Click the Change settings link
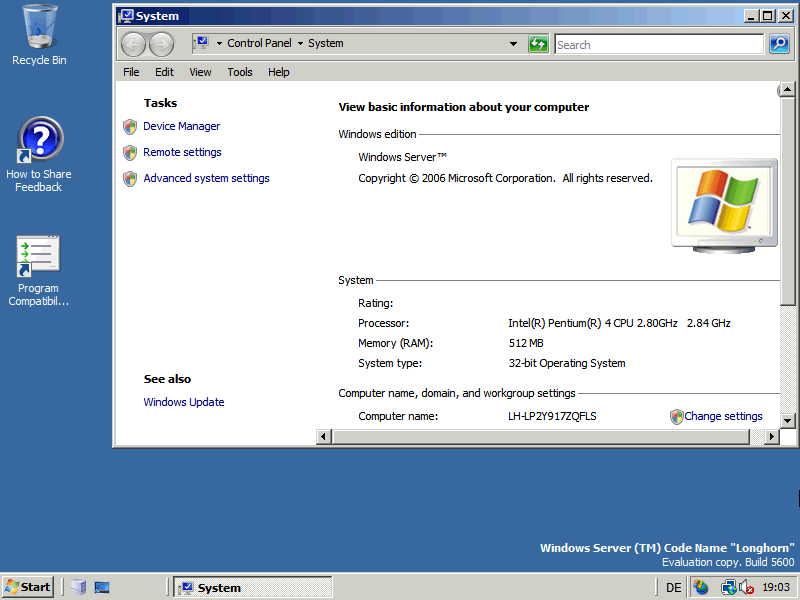 723,416
